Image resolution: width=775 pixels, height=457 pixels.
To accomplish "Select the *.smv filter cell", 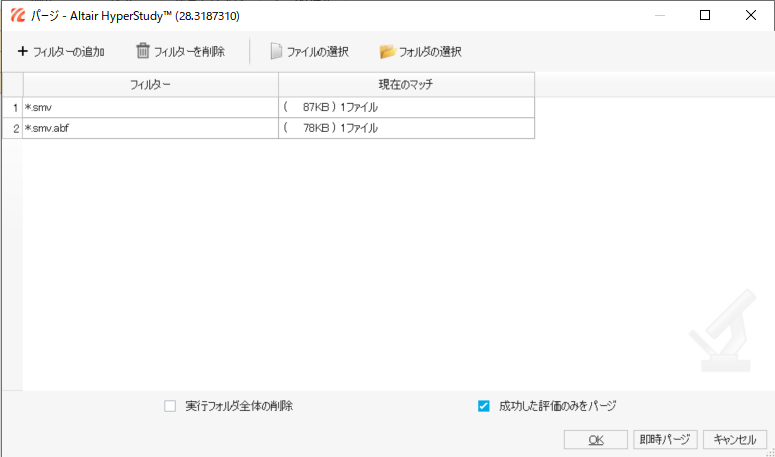I will point(150,107).
